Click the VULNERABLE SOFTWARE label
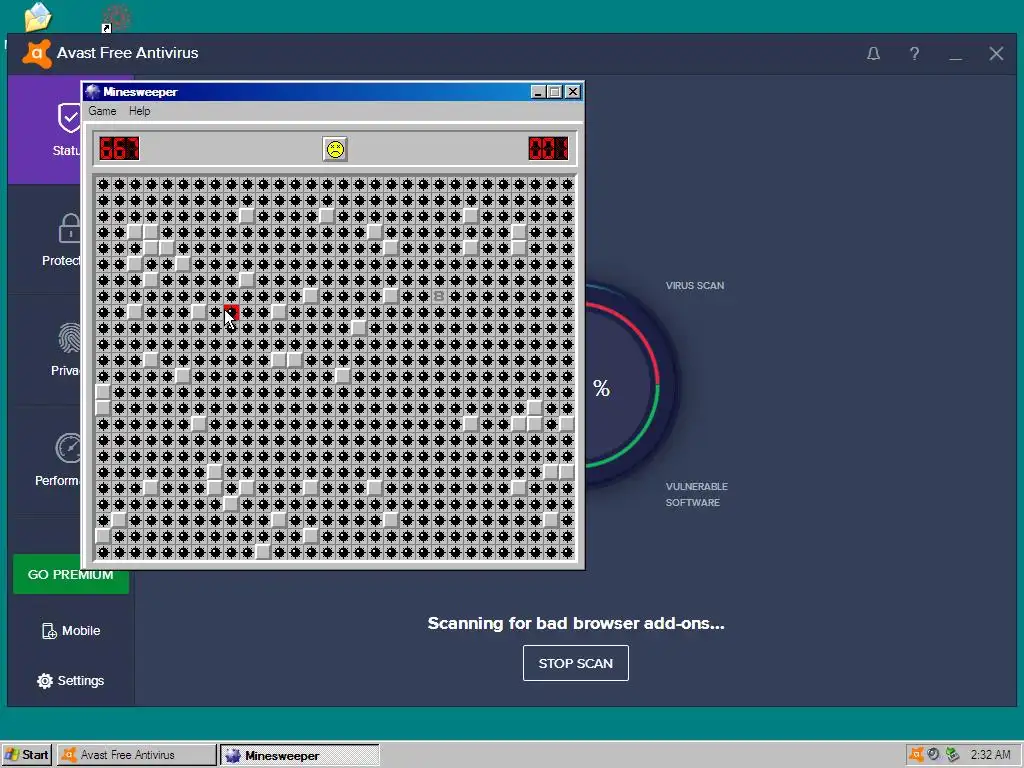This screenshot has width=1024, height=768. click(696, 494)
